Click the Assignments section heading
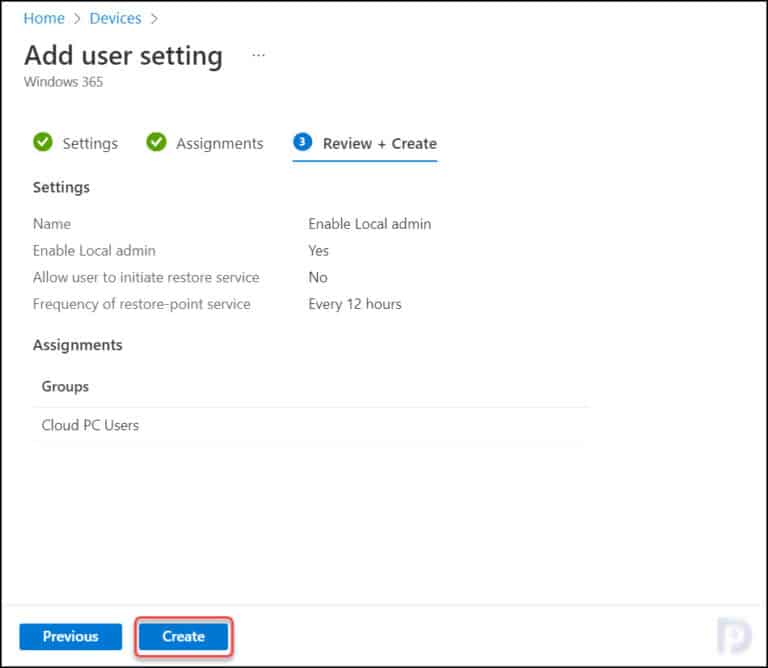The image size is (768, 668). [x=77, y=345]
